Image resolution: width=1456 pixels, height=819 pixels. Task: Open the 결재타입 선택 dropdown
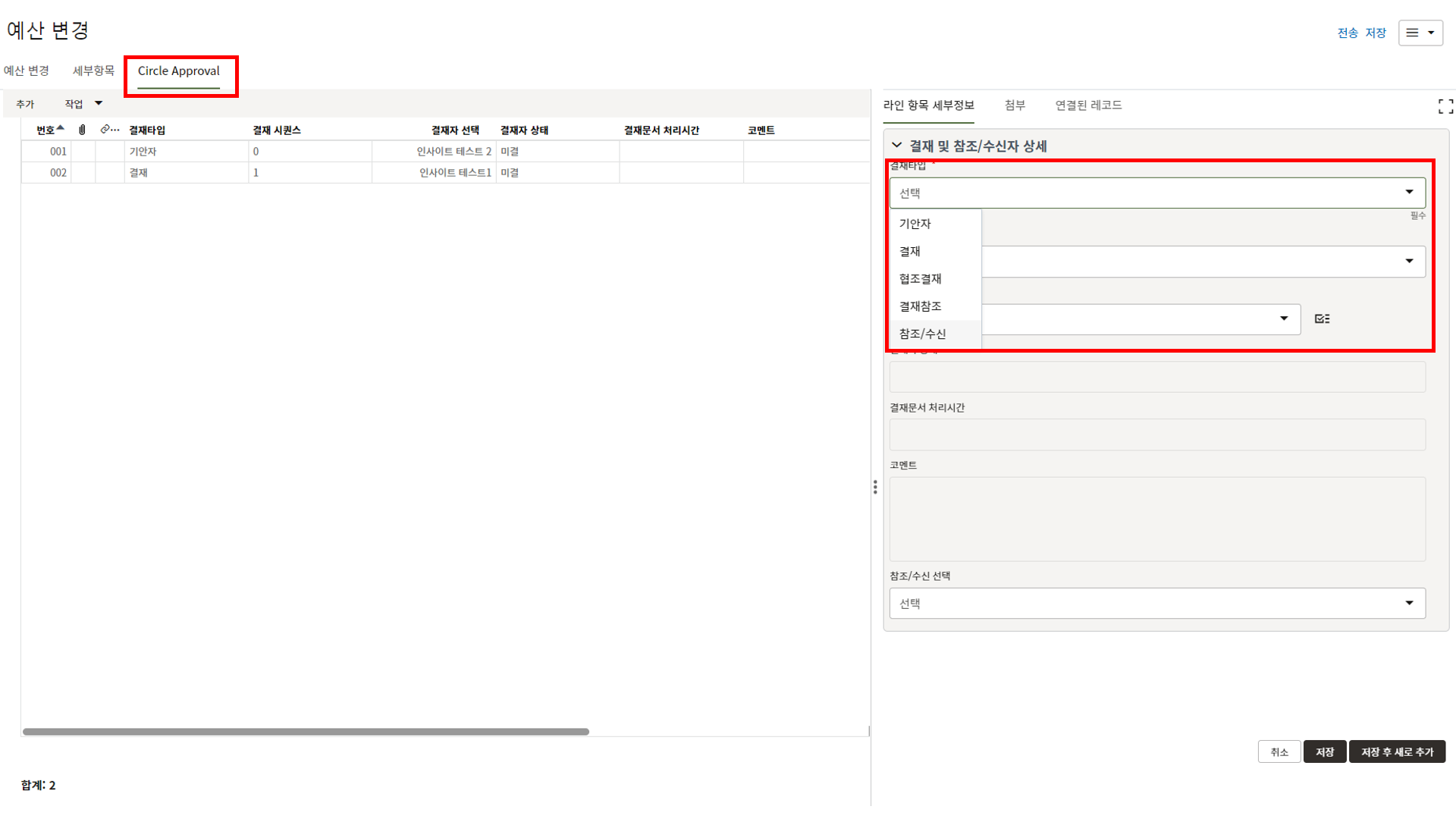coord(1156,193)
